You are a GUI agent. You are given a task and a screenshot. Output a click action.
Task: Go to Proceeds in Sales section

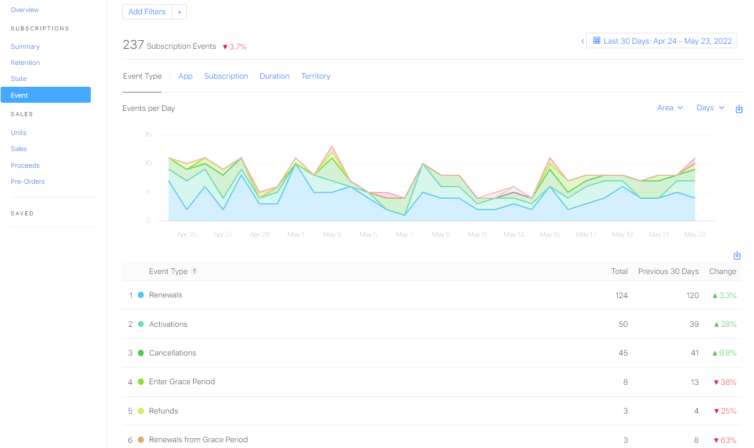click(25, 165)
